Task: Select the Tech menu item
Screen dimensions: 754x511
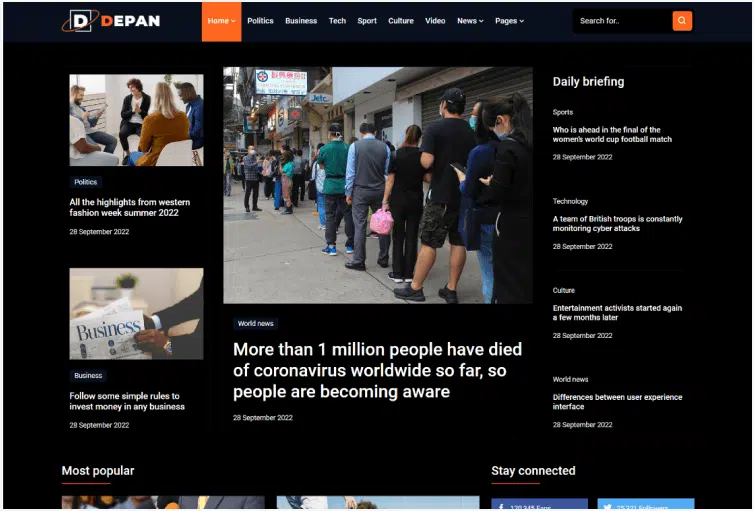Action: pyautogui.click(x=337, y=21)
